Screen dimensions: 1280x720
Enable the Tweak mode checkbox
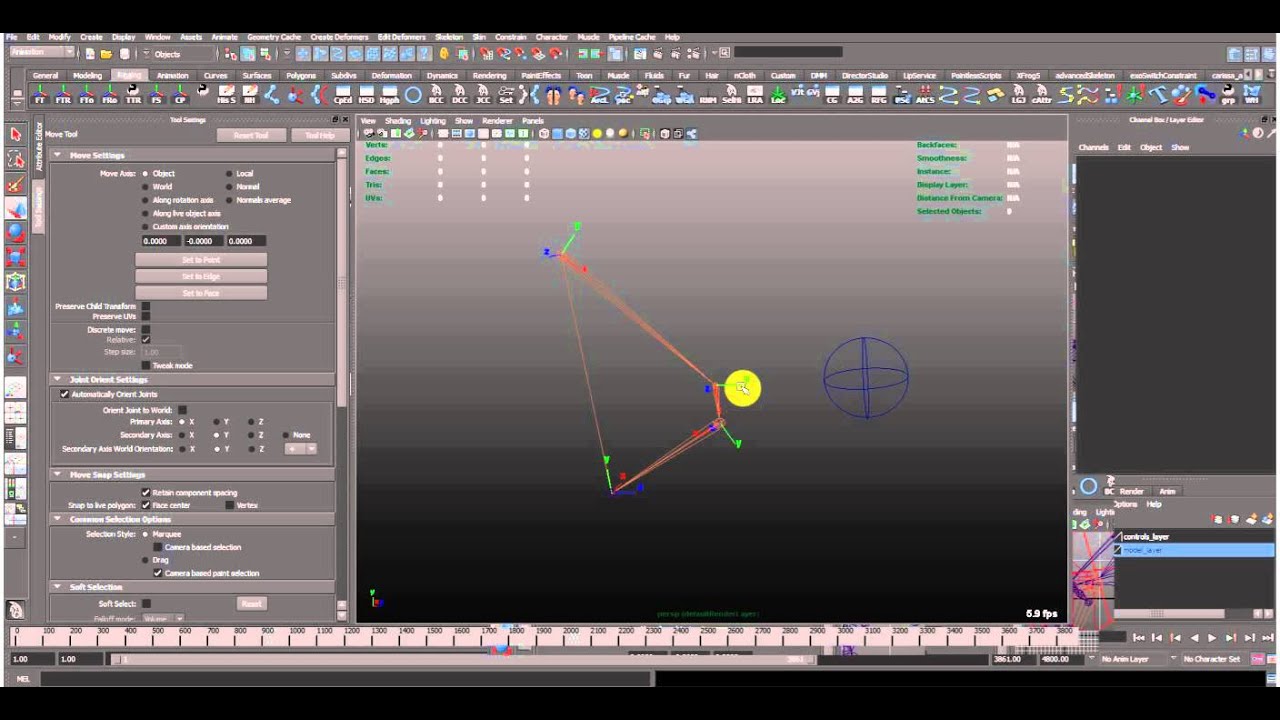146,366
